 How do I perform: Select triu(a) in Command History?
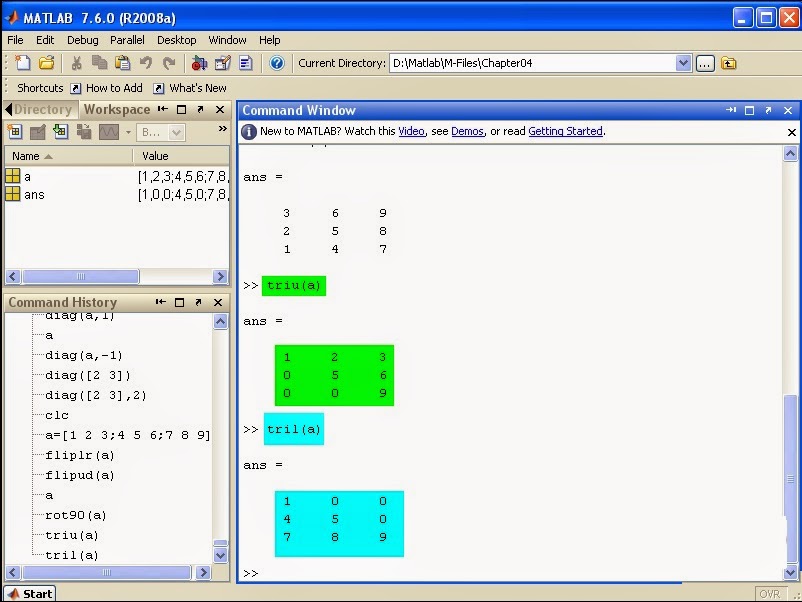pyautogui.click(x=72, y=535)
